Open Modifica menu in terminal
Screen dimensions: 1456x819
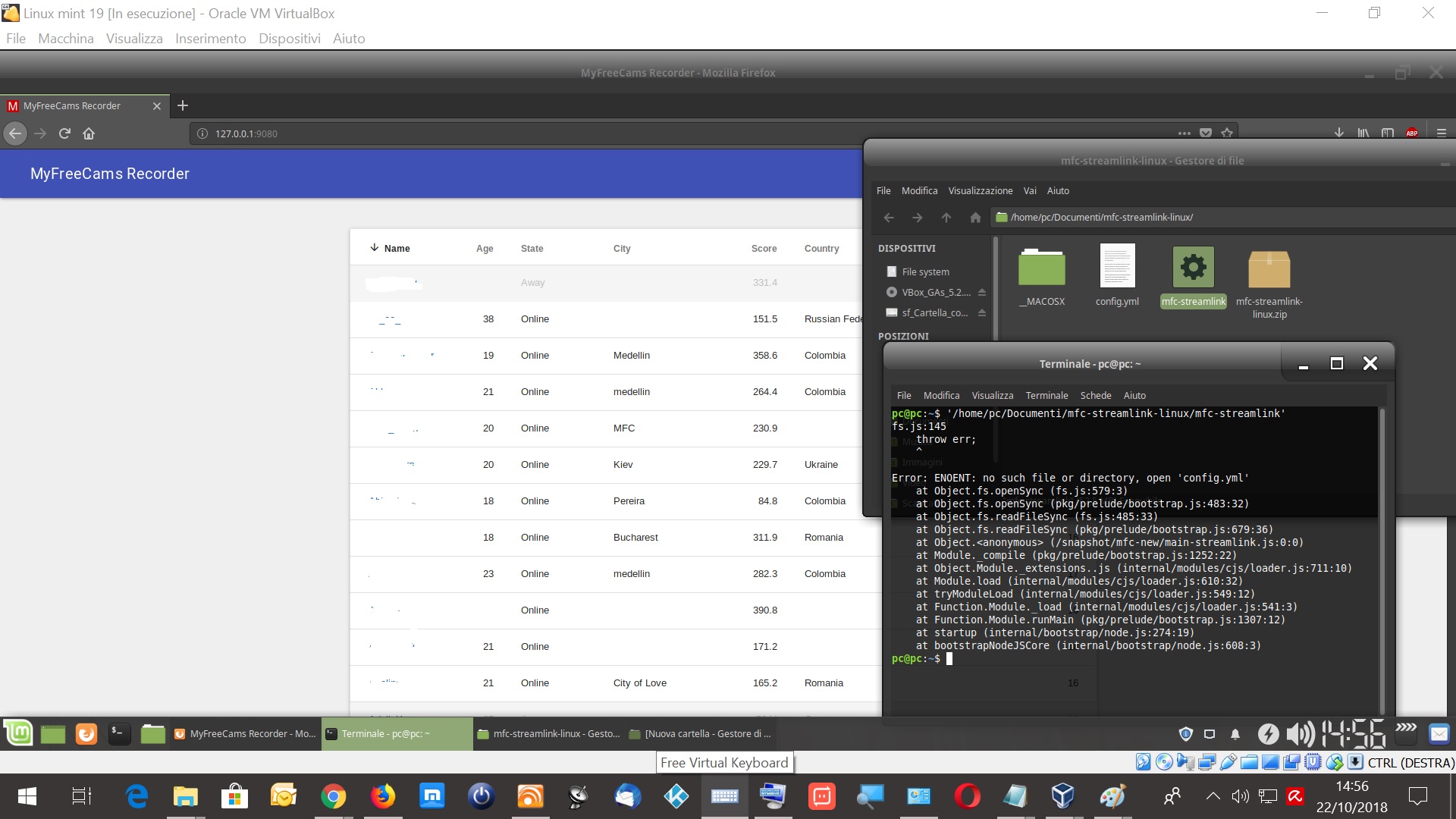tap(941, 396)
